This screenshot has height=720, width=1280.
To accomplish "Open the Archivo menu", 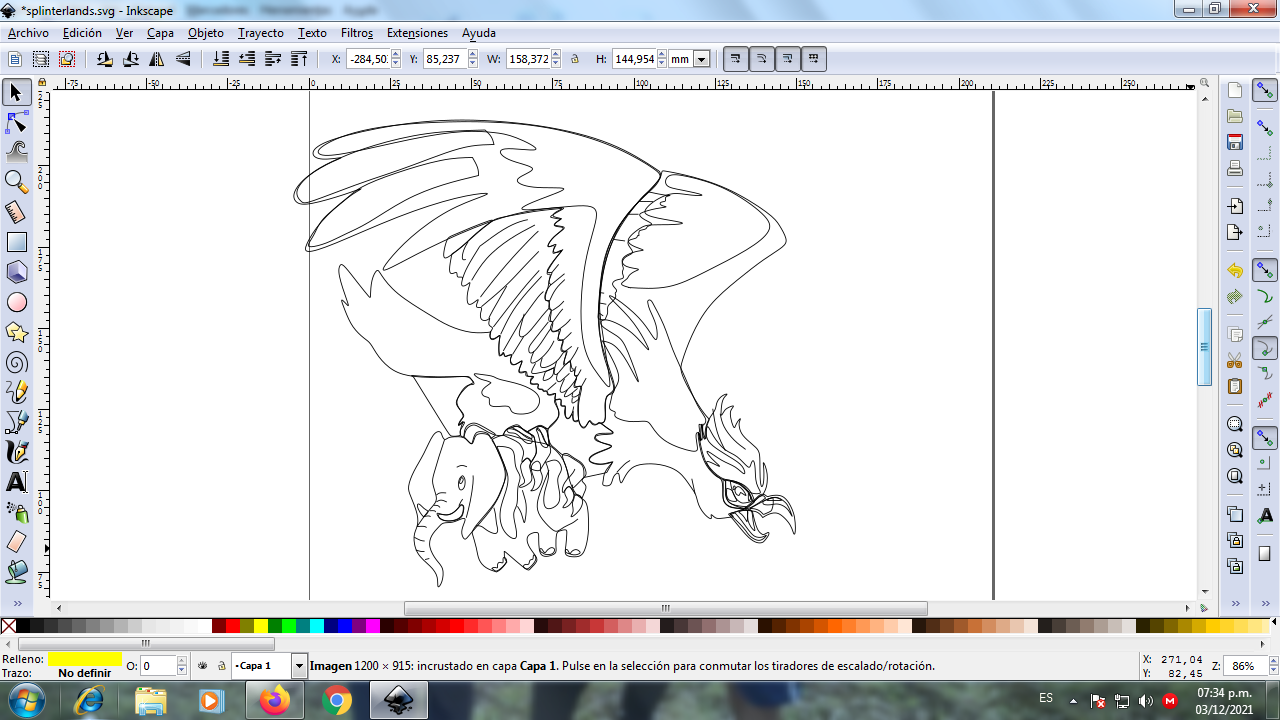I will (x=28, y=33).
